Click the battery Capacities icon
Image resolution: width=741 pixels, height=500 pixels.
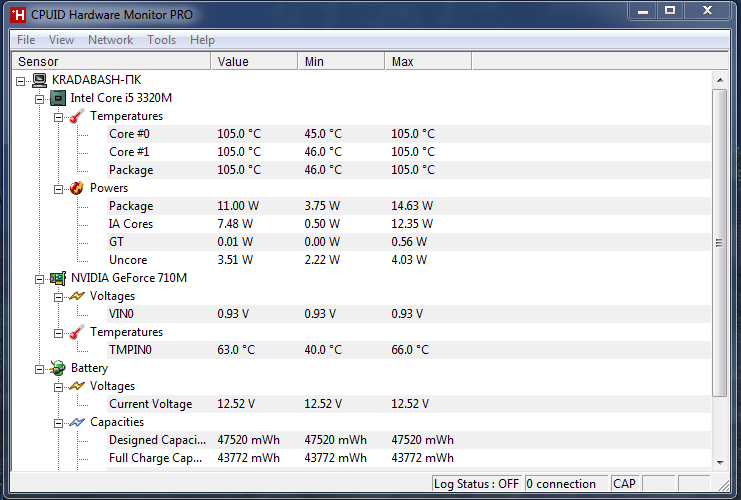(77, 422)
